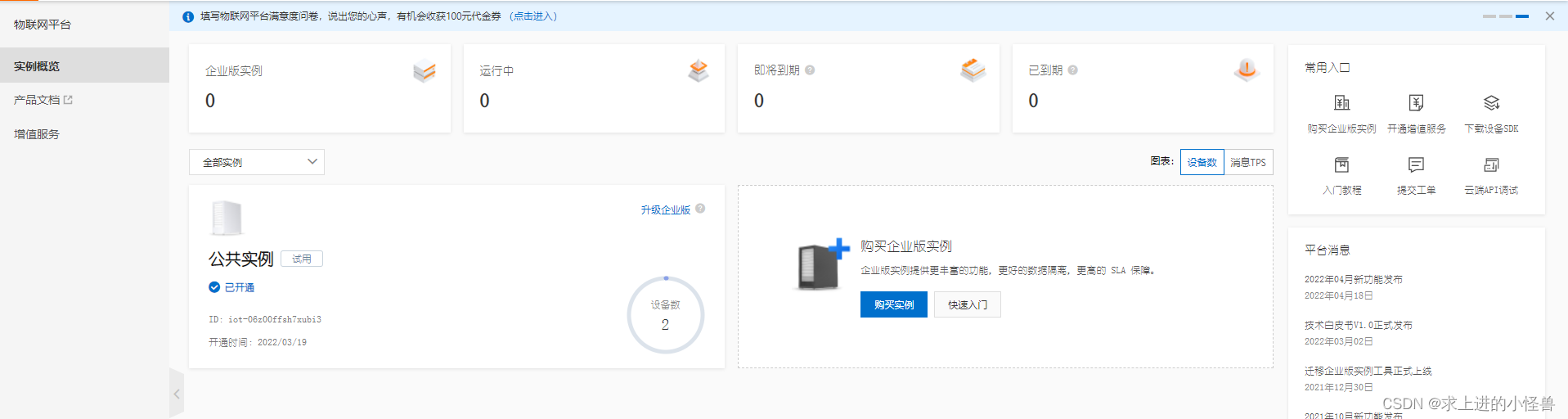The width and height of the screenshot is (1568, 419).
Task: Click the 公共实例 title
Action: click(241, 259)
